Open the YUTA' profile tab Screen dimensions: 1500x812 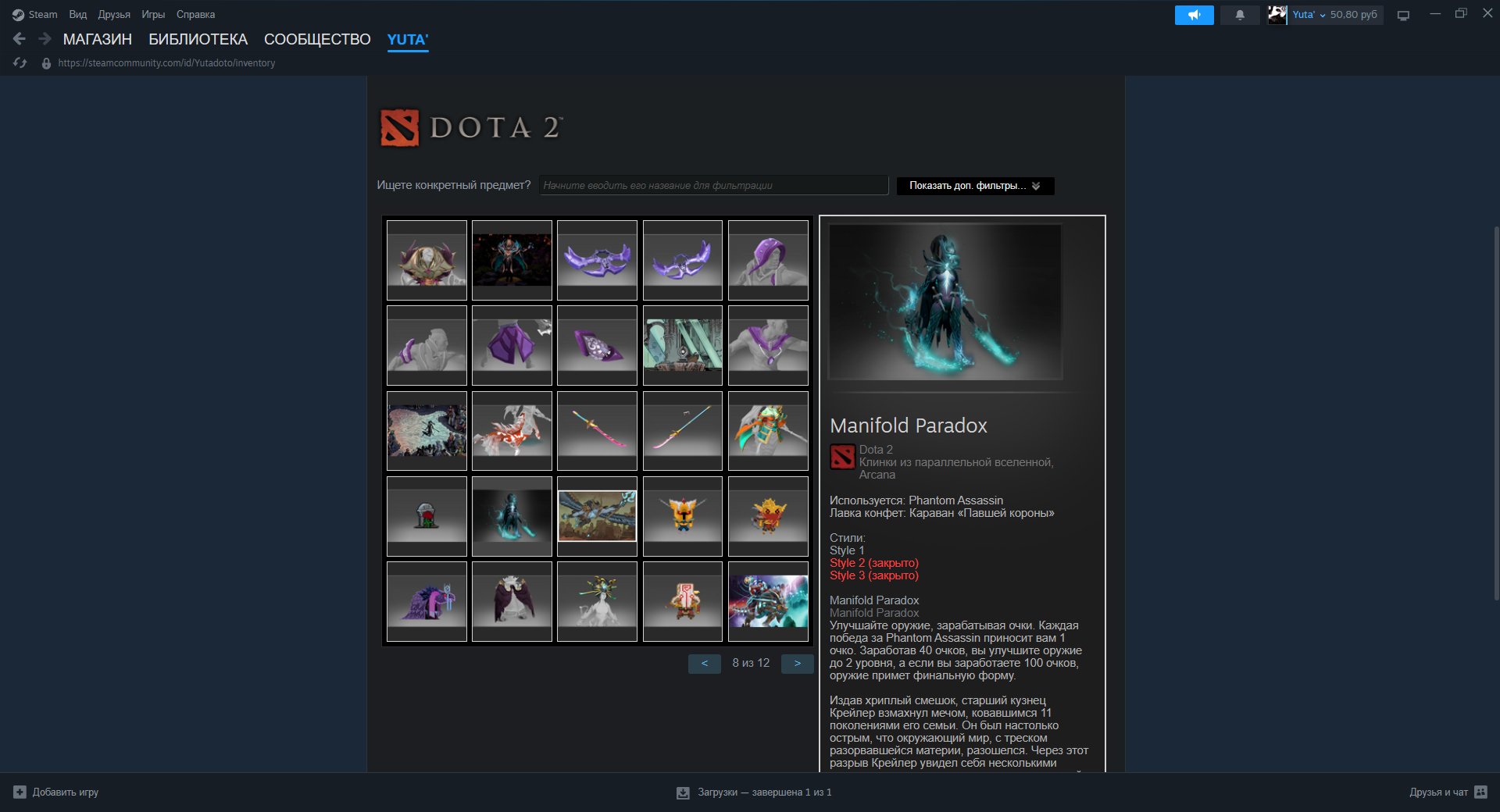point(408,39)
